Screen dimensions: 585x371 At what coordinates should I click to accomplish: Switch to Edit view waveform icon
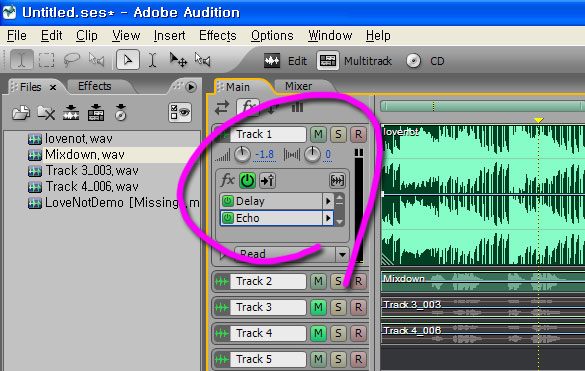click(272, 61)
